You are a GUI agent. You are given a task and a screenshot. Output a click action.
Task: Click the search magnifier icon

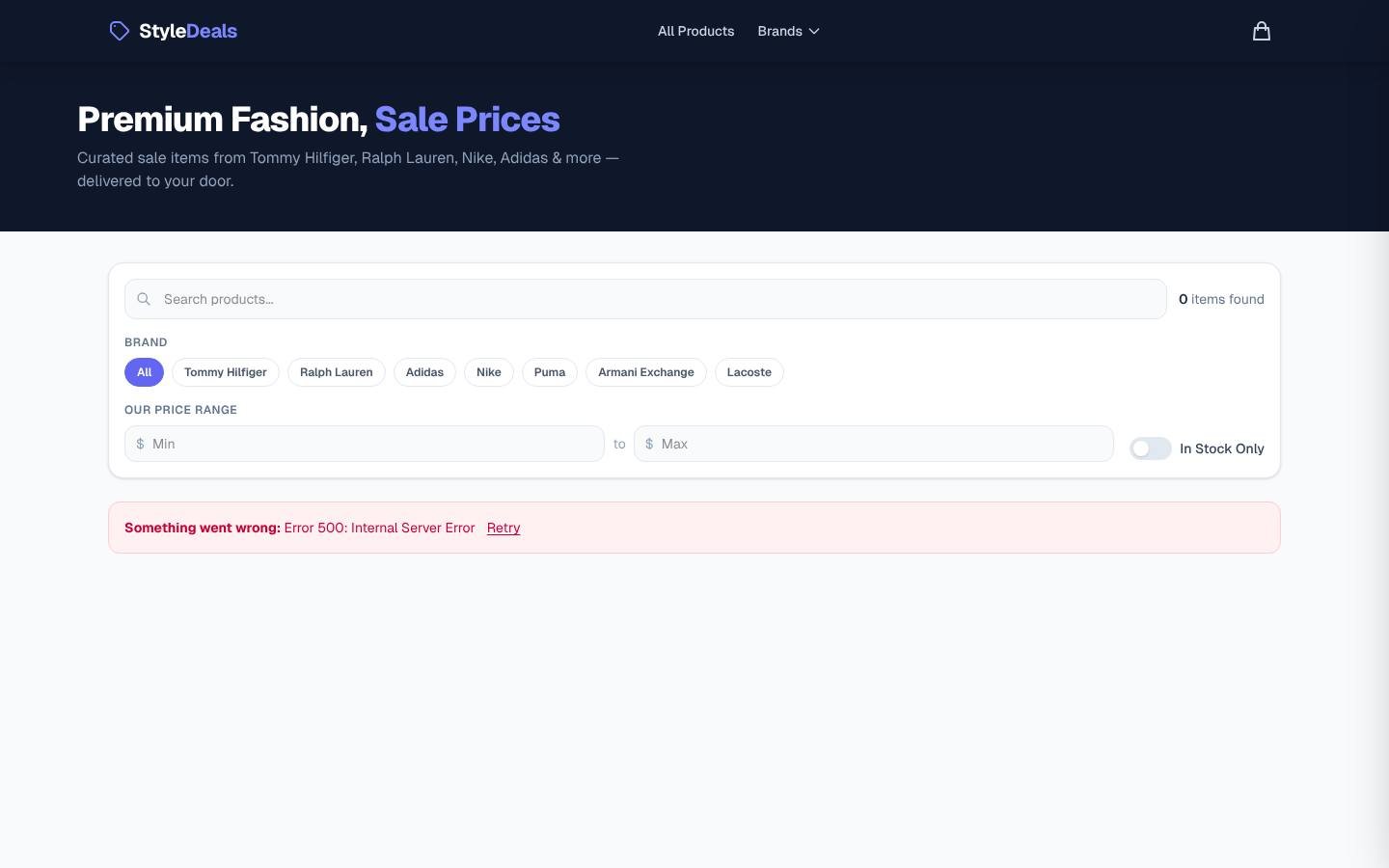(144, 299)
